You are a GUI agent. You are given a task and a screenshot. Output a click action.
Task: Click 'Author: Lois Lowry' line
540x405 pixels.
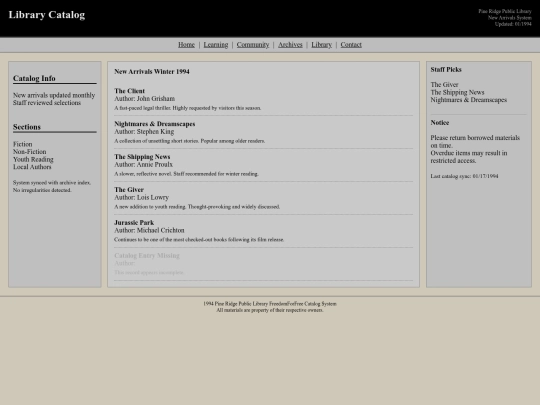pyautogui.click(x=142, y=197)
